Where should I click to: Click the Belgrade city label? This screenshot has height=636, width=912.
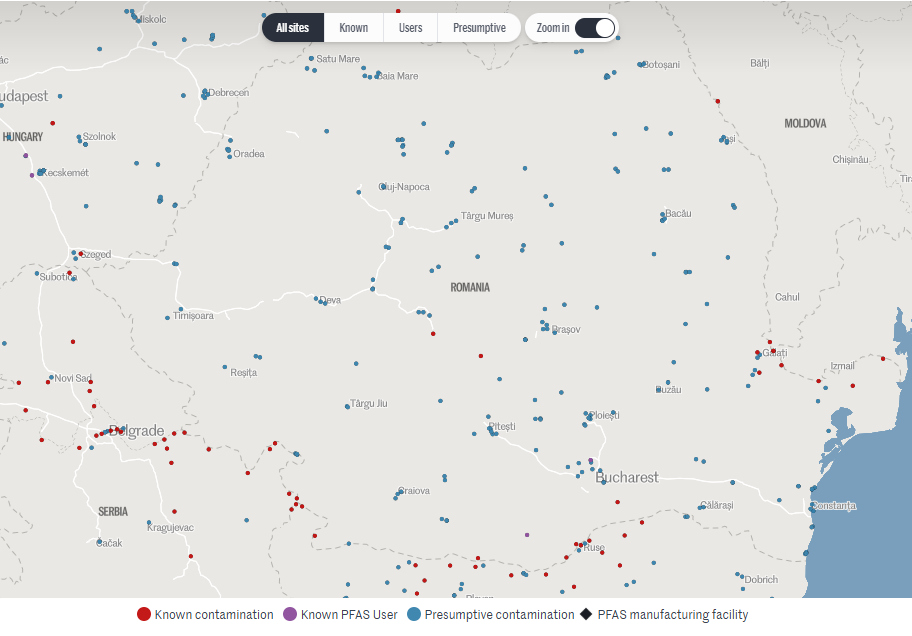(x=136, y=431)
